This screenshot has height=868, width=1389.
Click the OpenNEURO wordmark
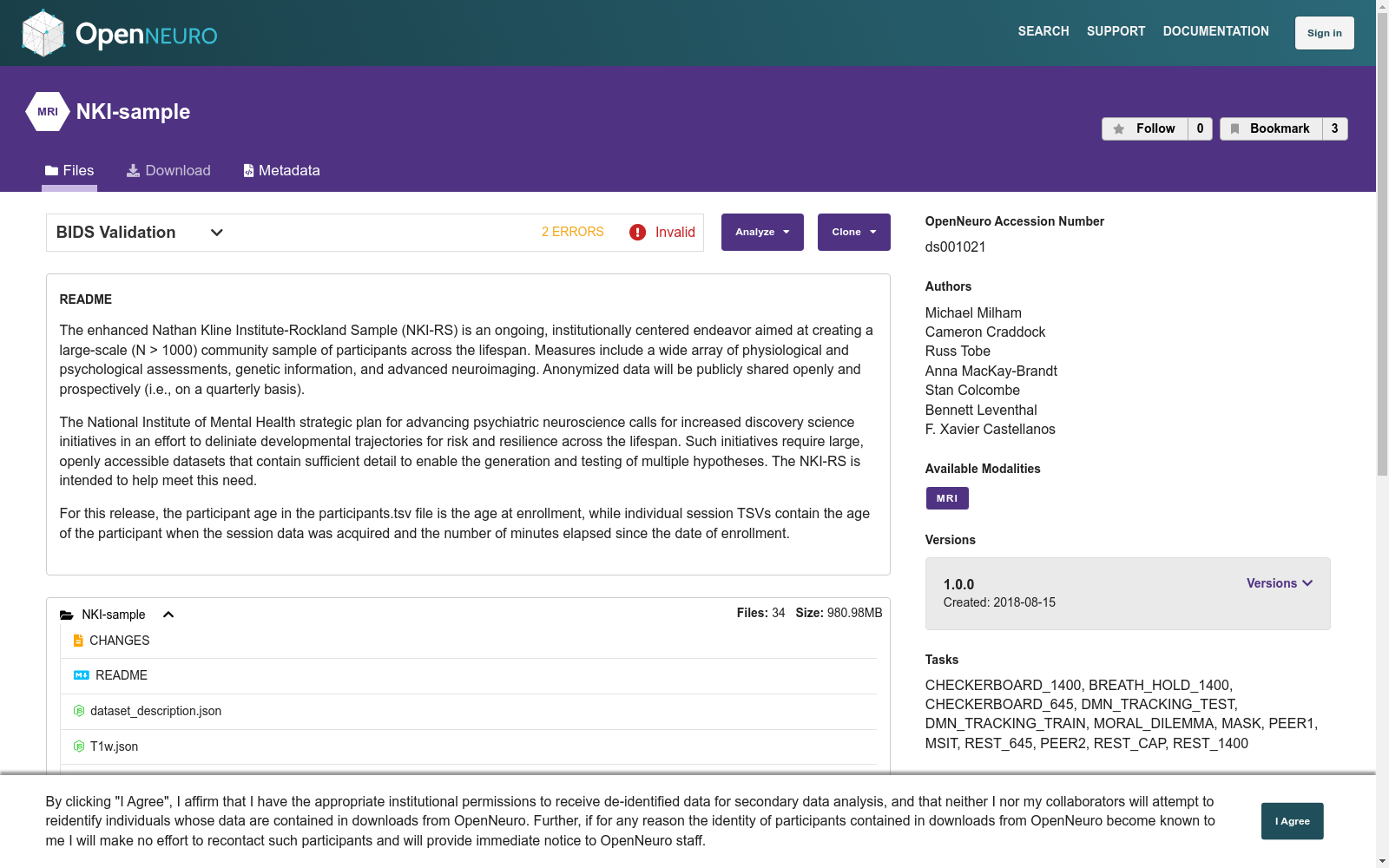click(x=147, y=35)
